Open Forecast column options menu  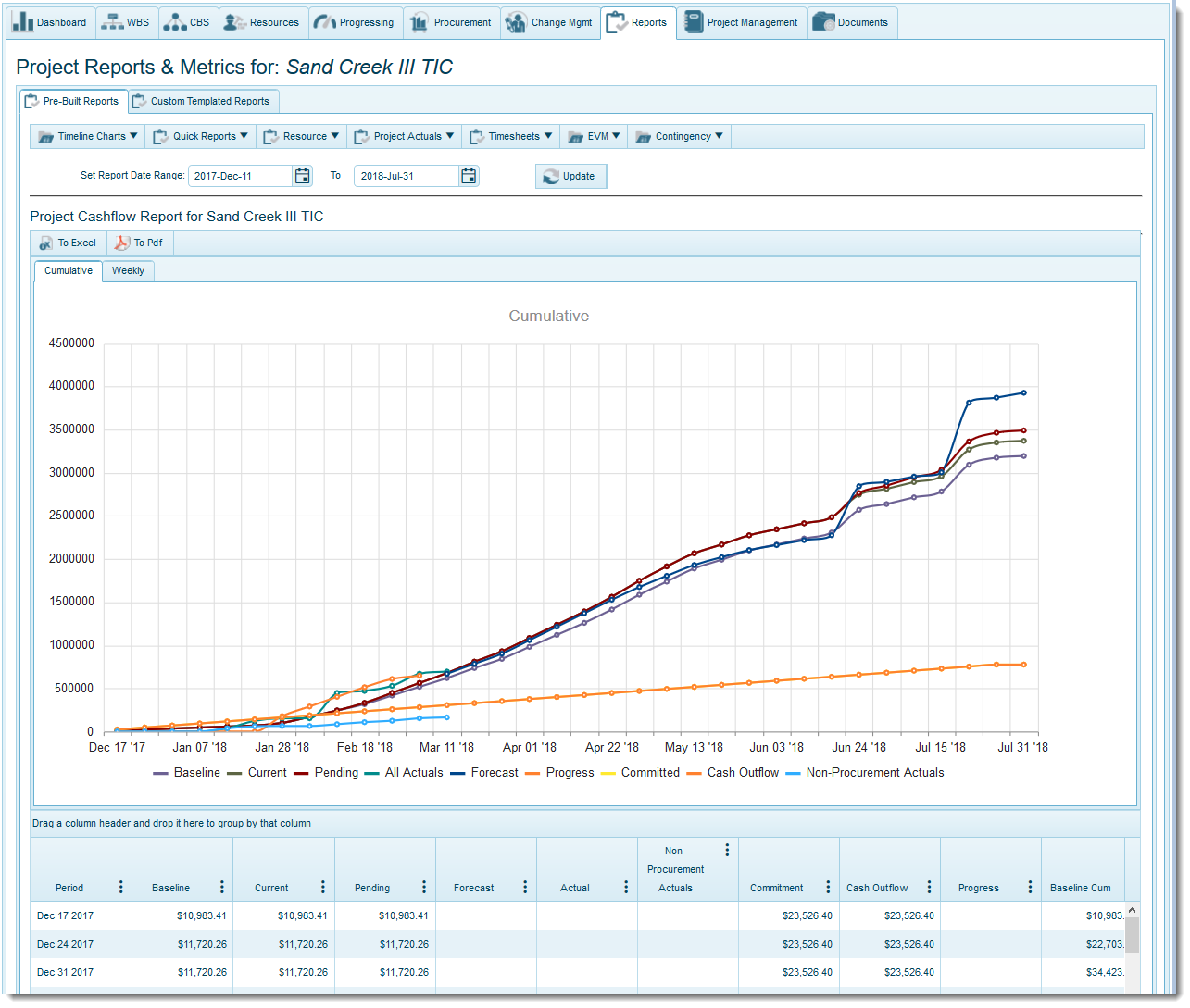[x=524, y=887]
